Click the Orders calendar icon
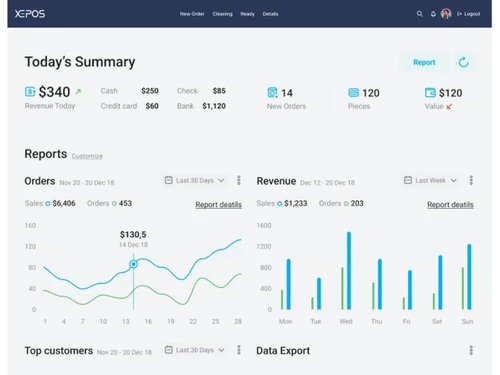 (x=169, y=180)
